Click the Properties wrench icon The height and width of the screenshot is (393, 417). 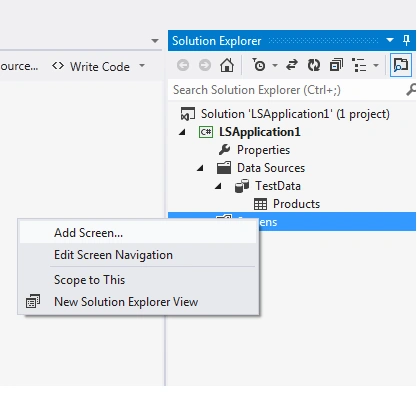coord(224,150)
